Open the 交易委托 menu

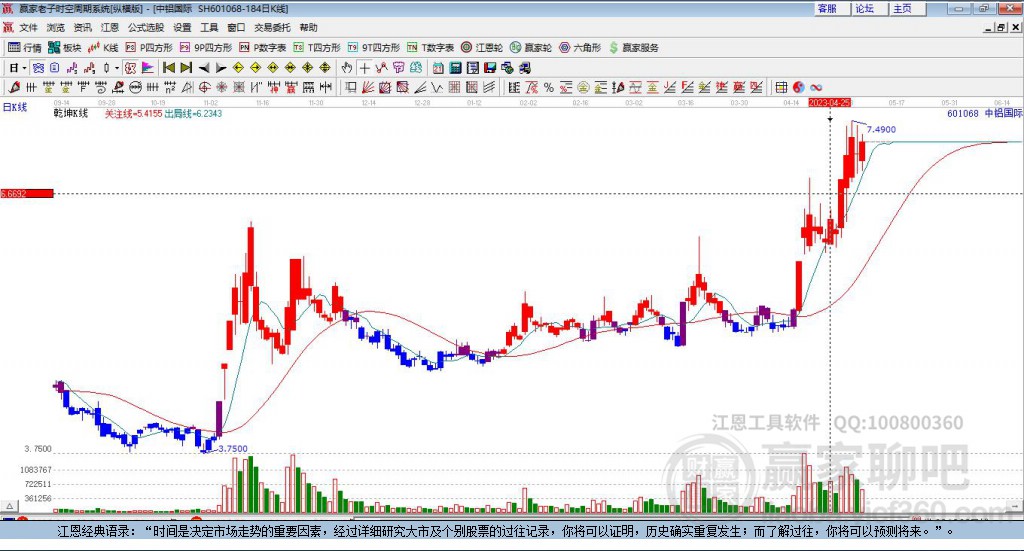click(x=272, y=27)
